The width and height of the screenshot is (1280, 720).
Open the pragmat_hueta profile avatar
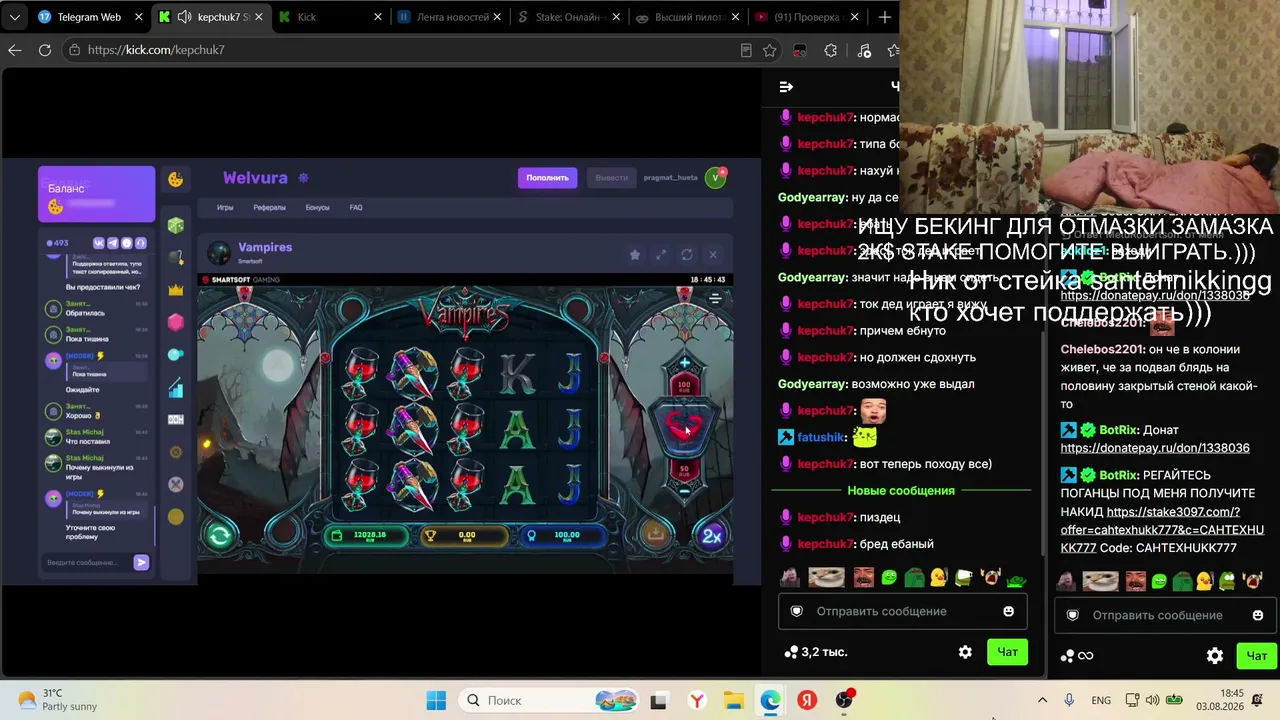(715, 178)
